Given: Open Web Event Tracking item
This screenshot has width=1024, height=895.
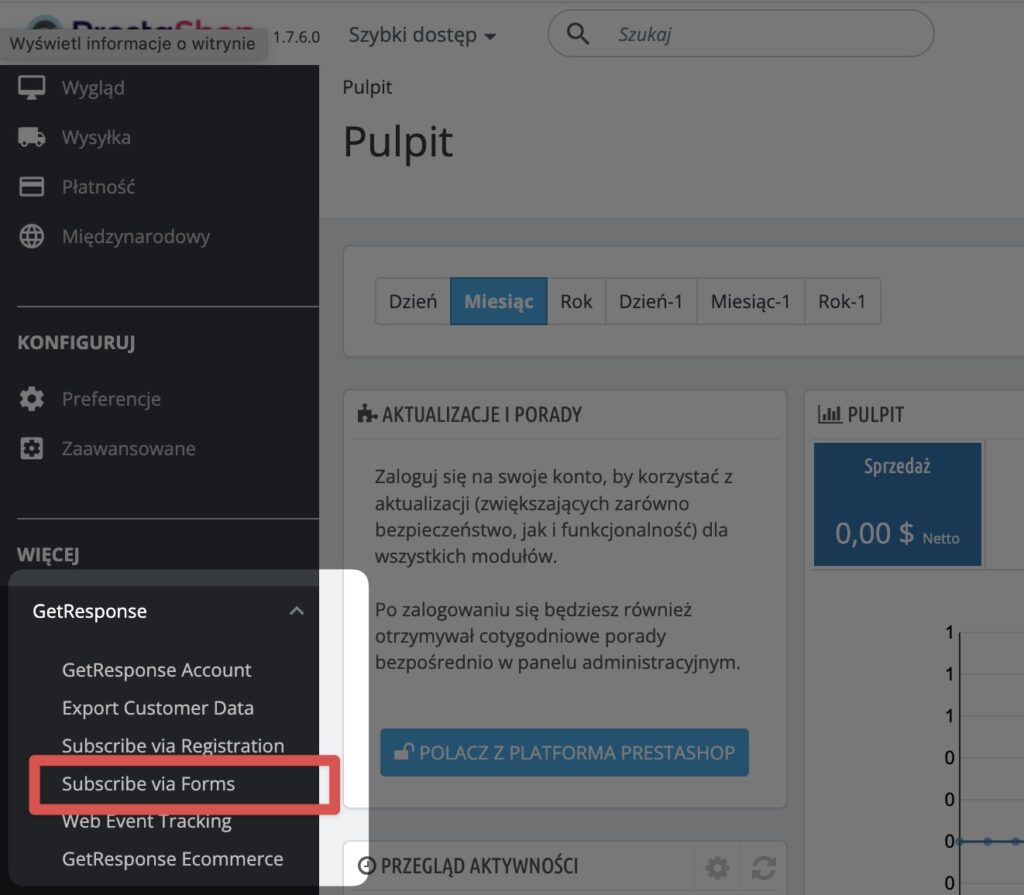Looking at the screenshot, I should tap(146, 821).
